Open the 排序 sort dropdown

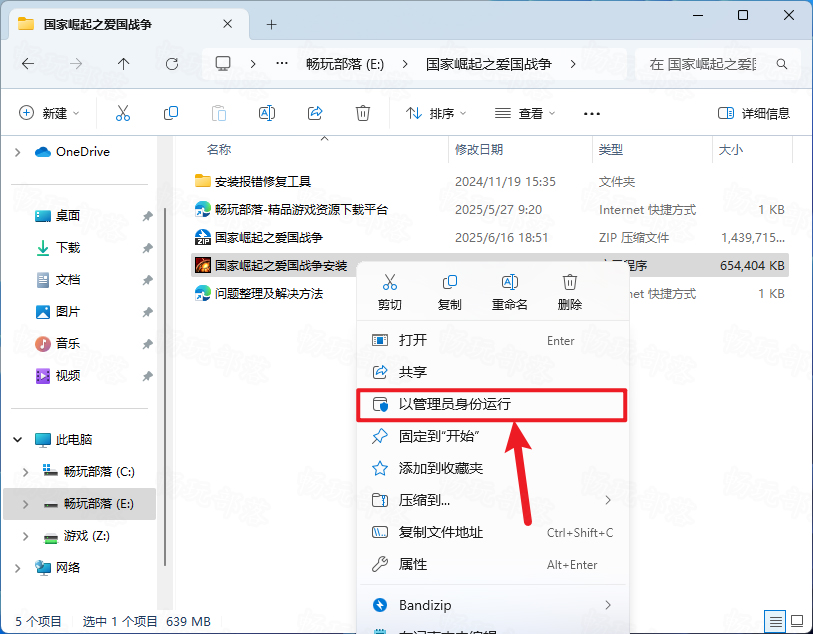point(436,113)
